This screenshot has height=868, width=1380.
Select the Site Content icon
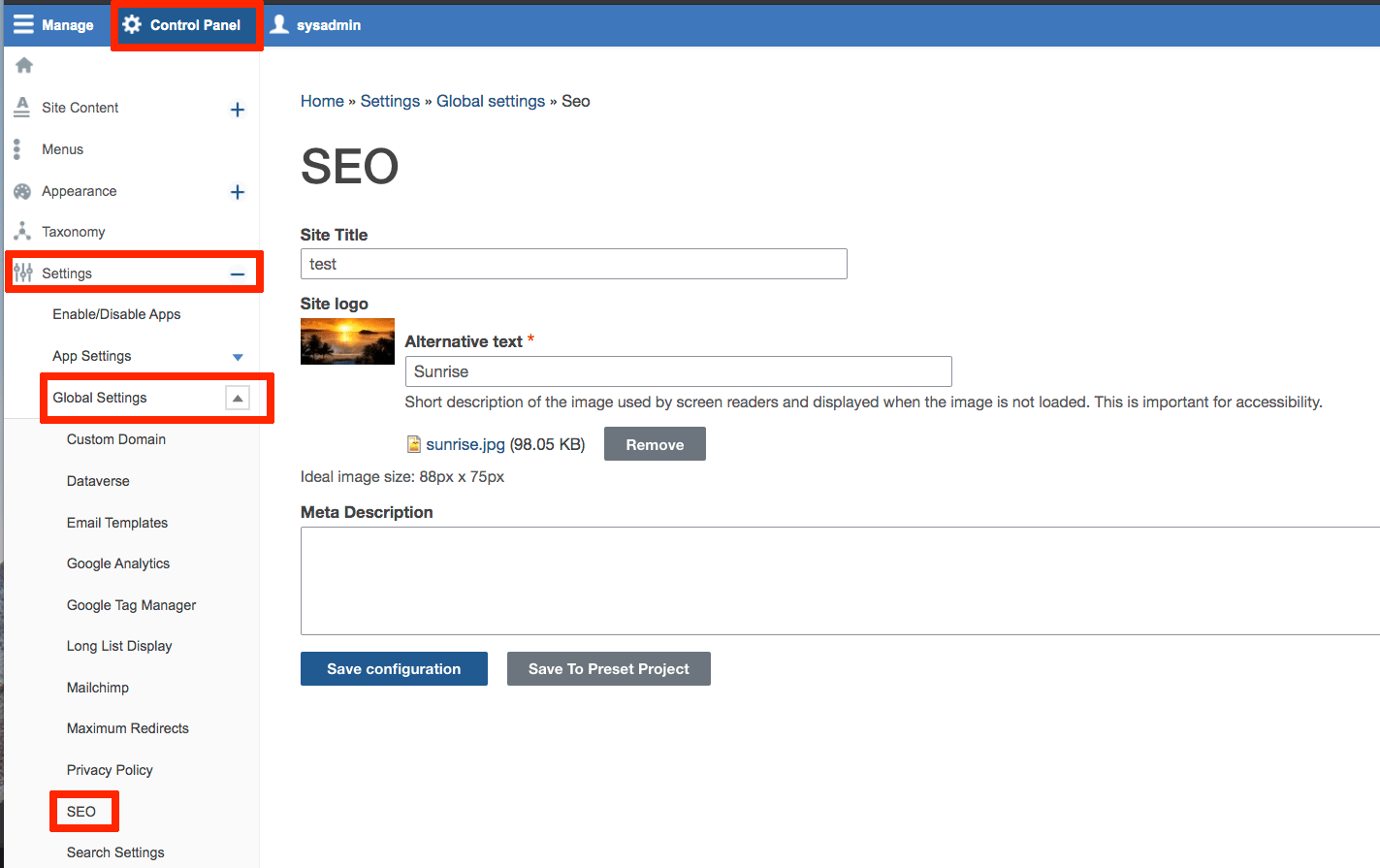(21, 107)
